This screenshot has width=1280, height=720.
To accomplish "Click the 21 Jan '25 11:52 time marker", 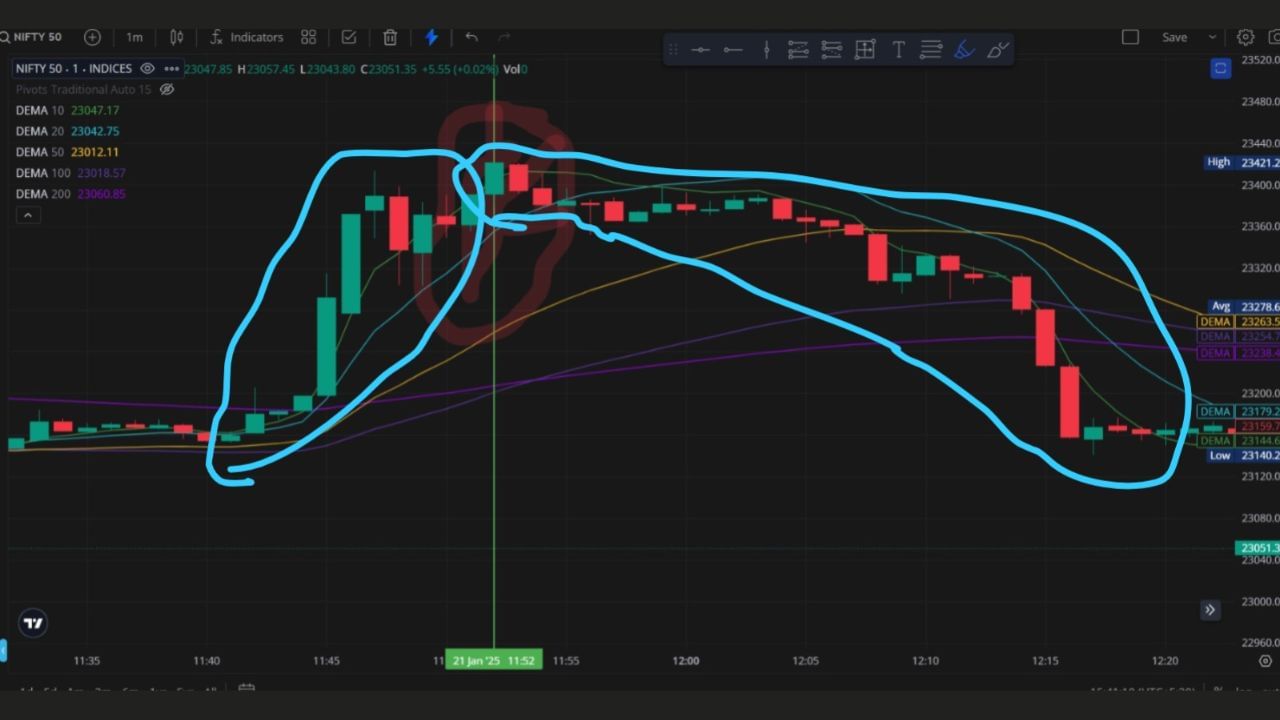I will click(494, 661).
